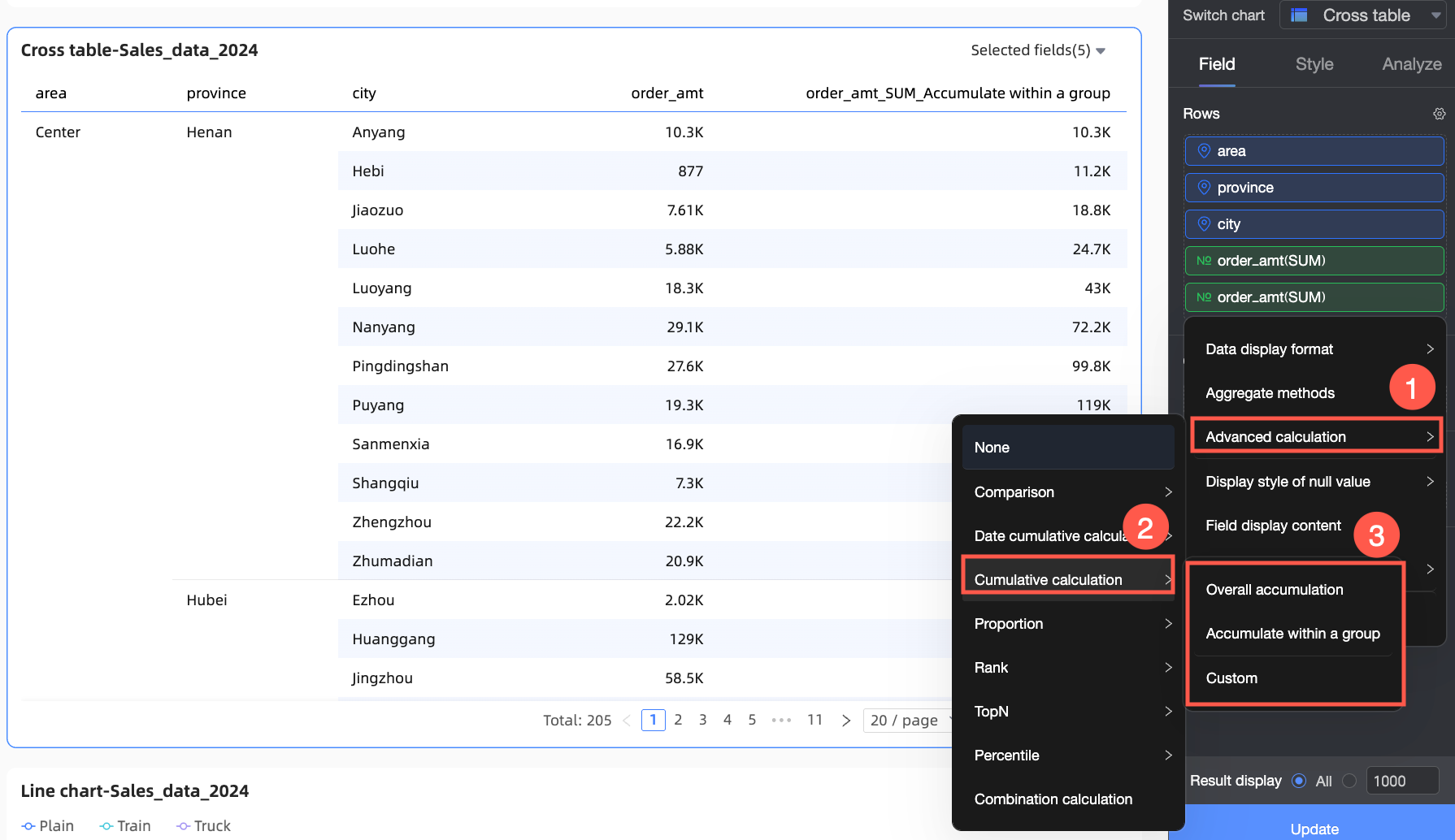
Task: Toggle the Truck legend series
Action: 204,826
